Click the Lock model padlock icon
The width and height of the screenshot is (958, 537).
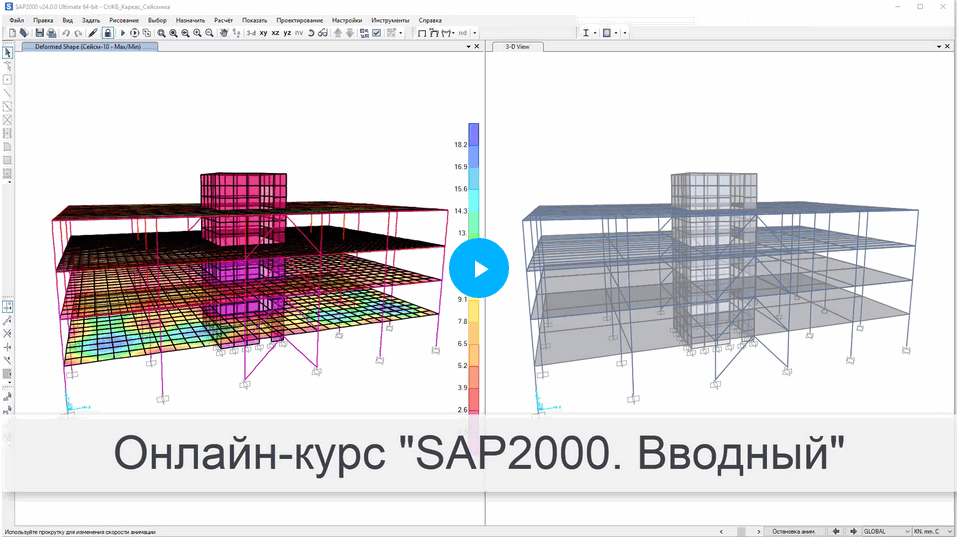(x=107, y=33)
